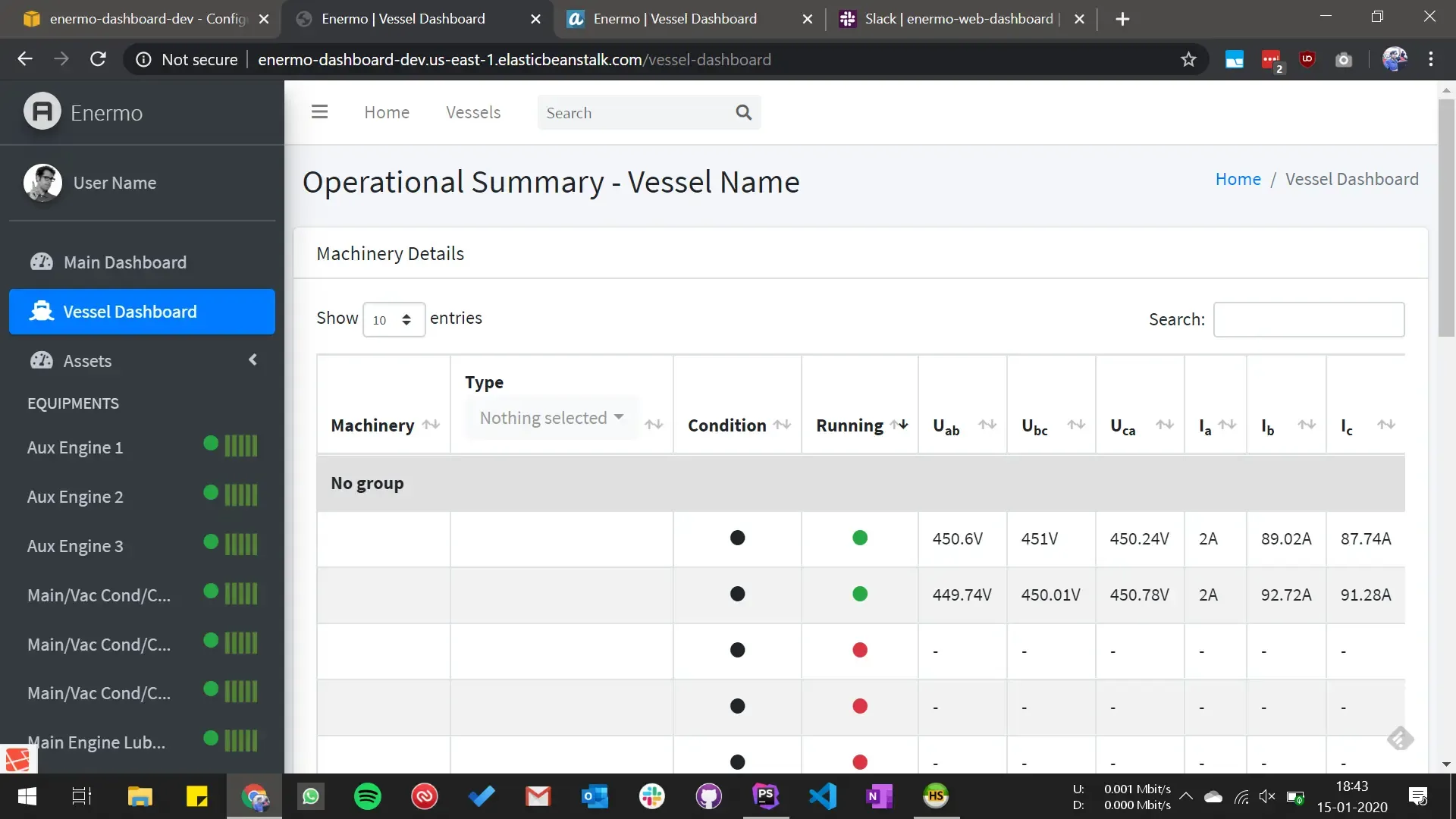
Task: Reload the page
Action: click(x=98, y=59)
